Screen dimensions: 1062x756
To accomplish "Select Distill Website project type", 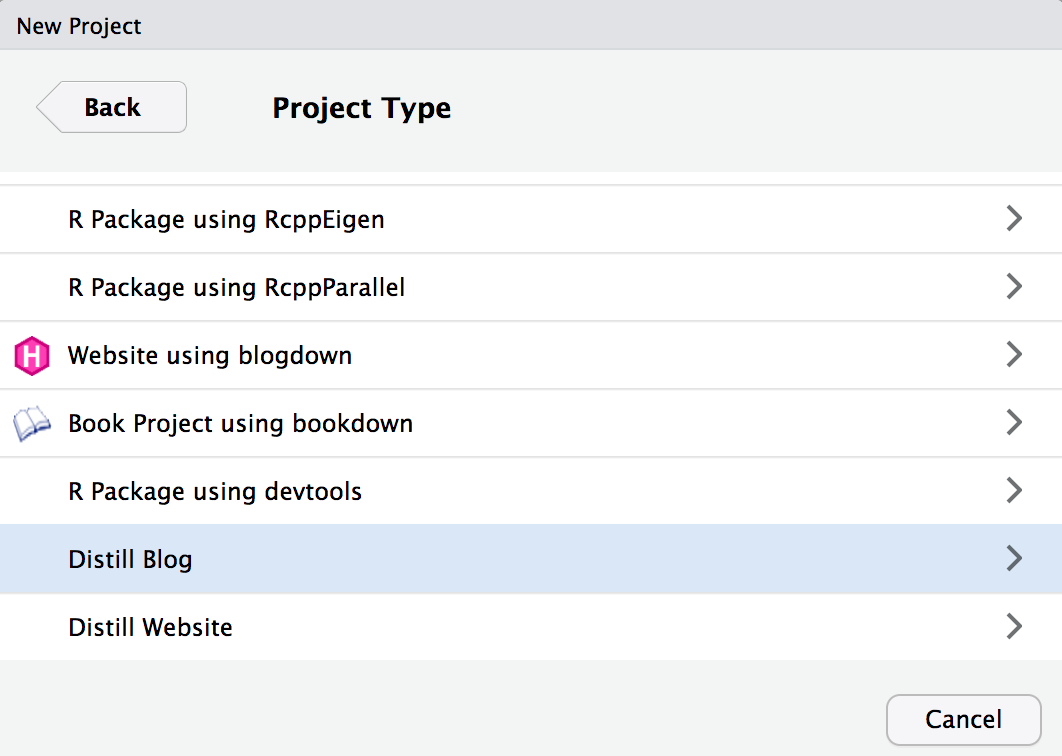I will (x=149, y=627).
